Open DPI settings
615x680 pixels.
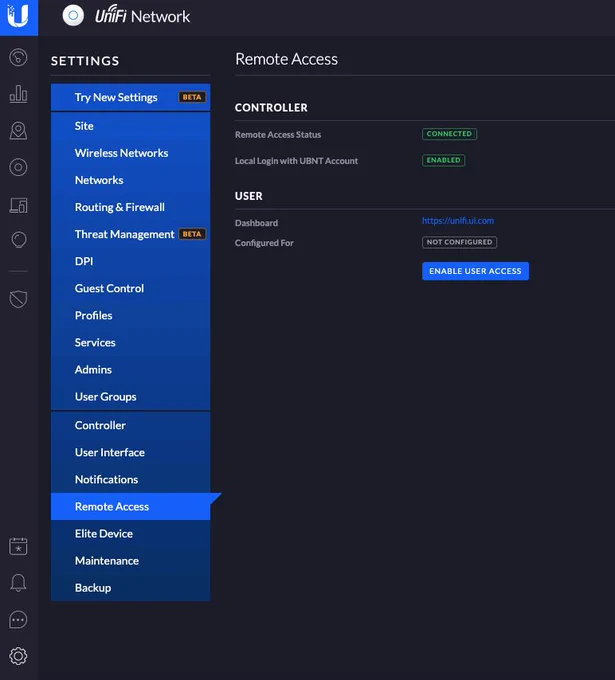131,261
